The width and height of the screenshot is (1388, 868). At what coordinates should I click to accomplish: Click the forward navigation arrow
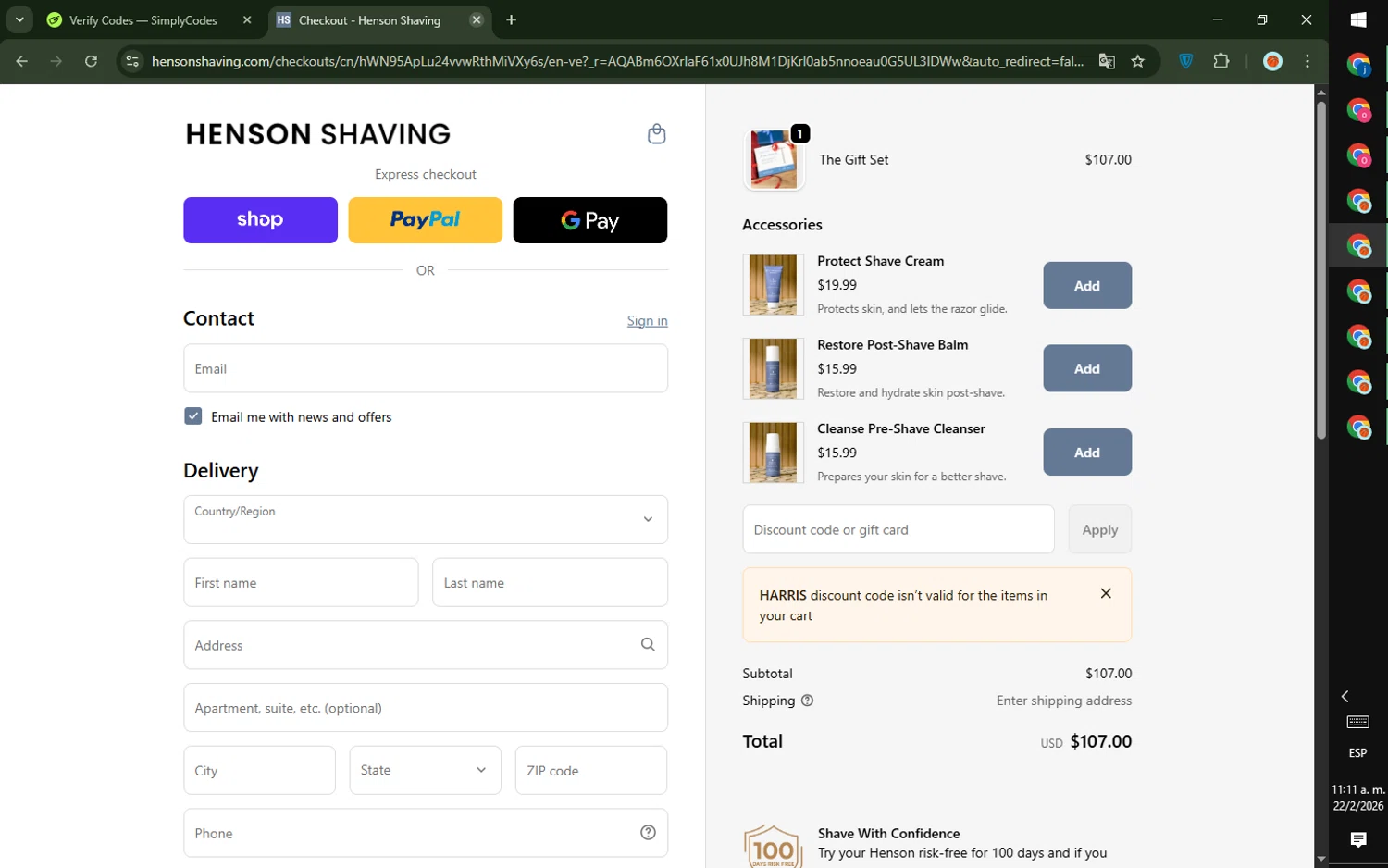pos(56,61)
